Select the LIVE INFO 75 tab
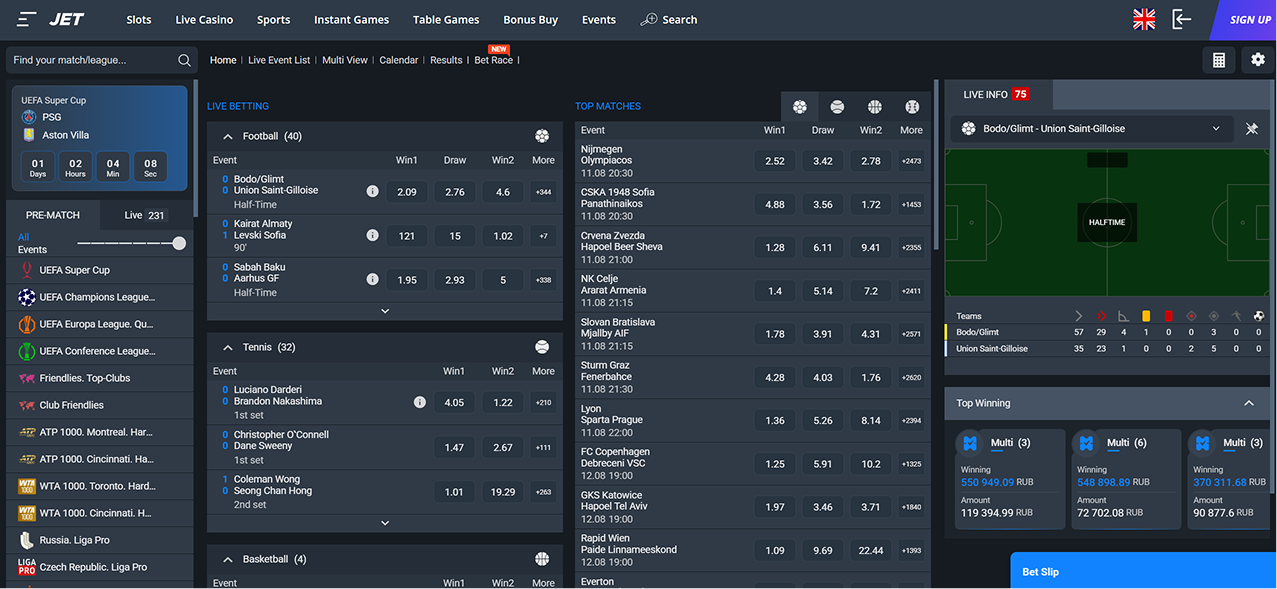 point(996,94)
